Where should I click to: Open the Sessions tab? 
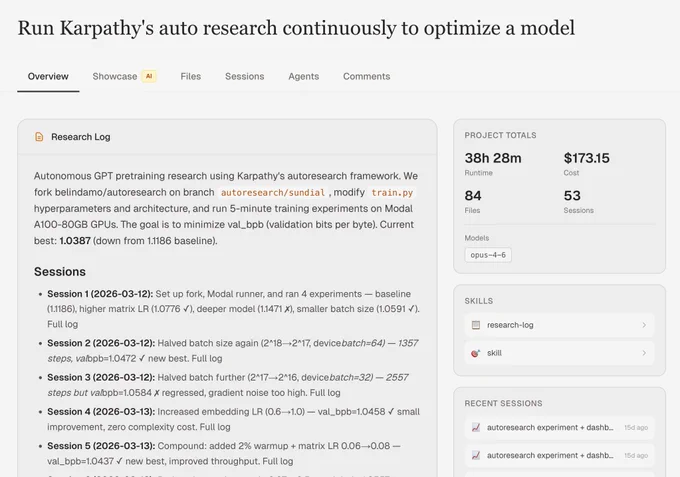245,76
